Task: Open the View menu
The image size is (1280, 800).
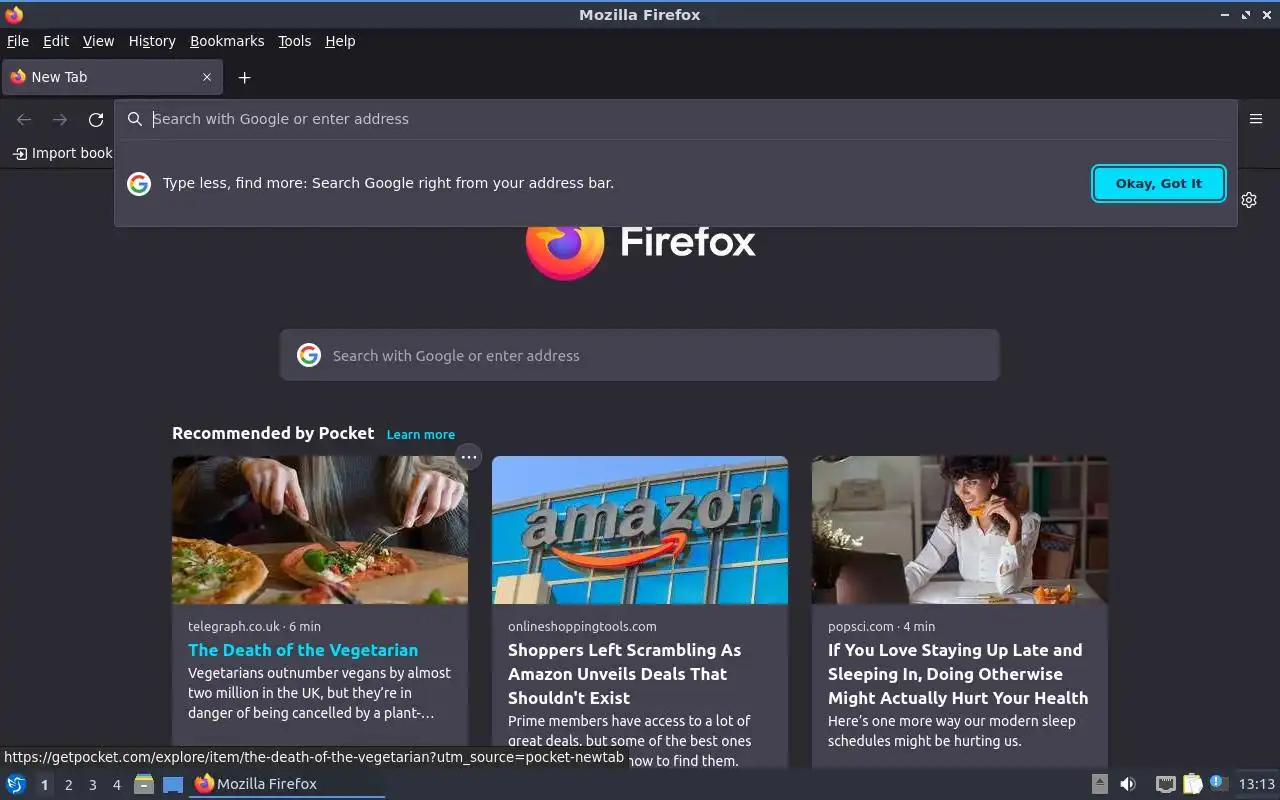Action: coord(98,41)
